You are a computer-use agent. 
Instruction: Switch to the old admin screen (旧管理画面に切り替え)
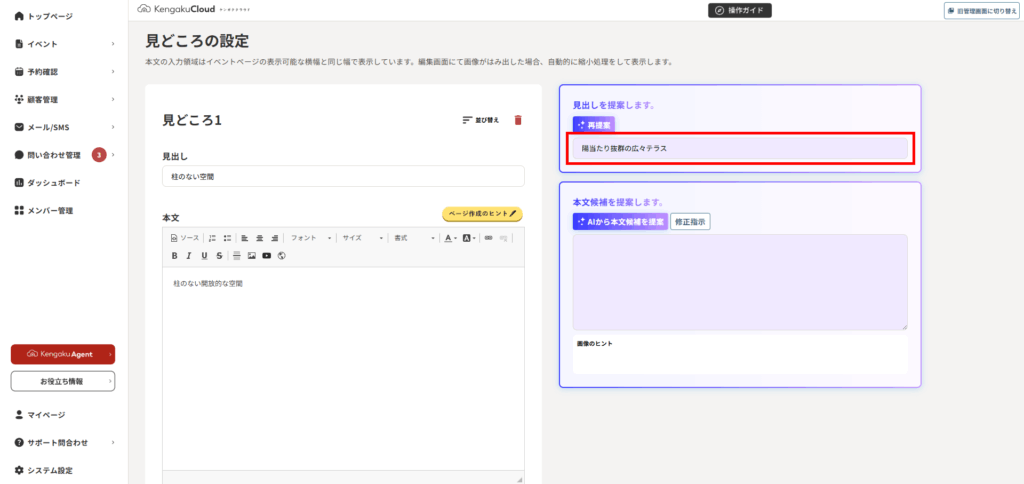point(982,10)
